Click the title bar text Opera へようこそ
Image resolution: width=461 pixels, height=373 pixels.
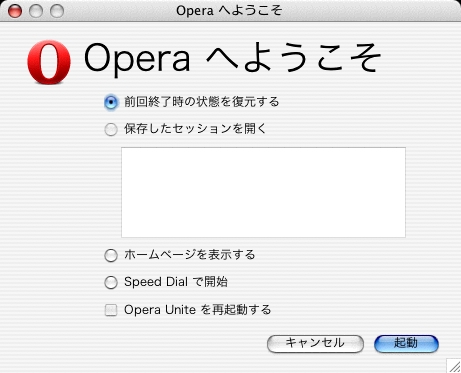229,11
